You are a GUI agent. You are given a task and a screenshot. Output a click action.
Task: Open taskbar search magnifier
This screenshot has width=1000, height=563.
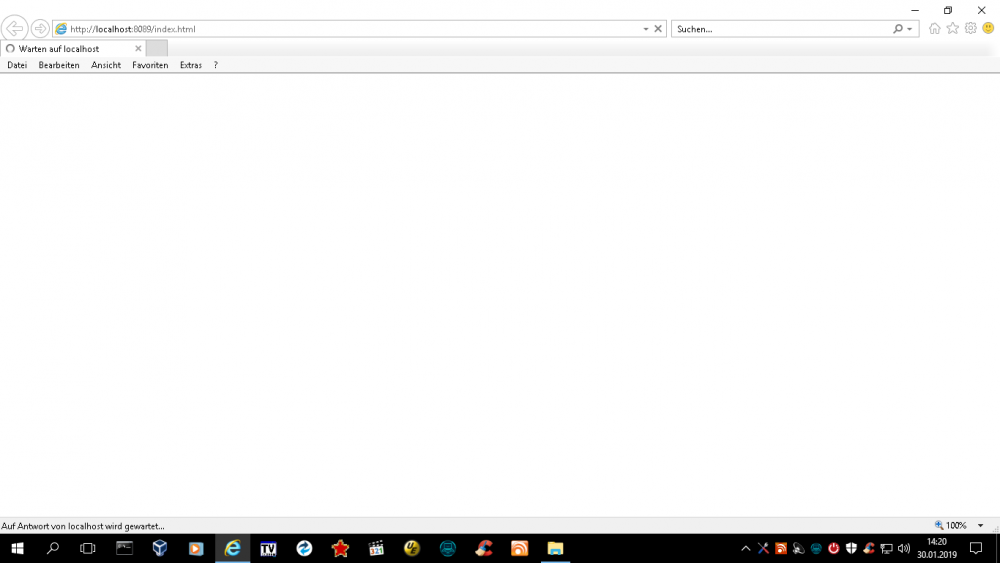pyautogui.click(x=53, y=548)
